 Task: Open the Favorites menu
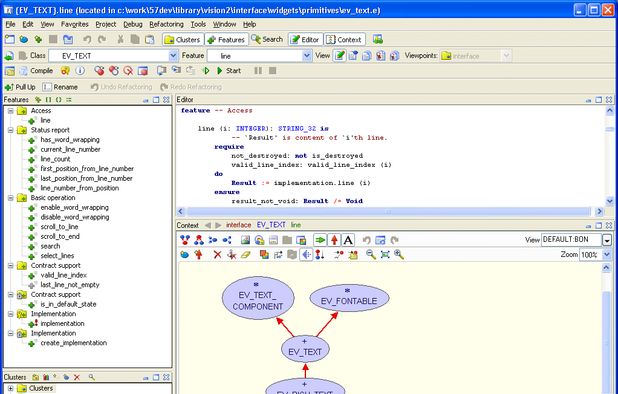(x=74, y=24)
